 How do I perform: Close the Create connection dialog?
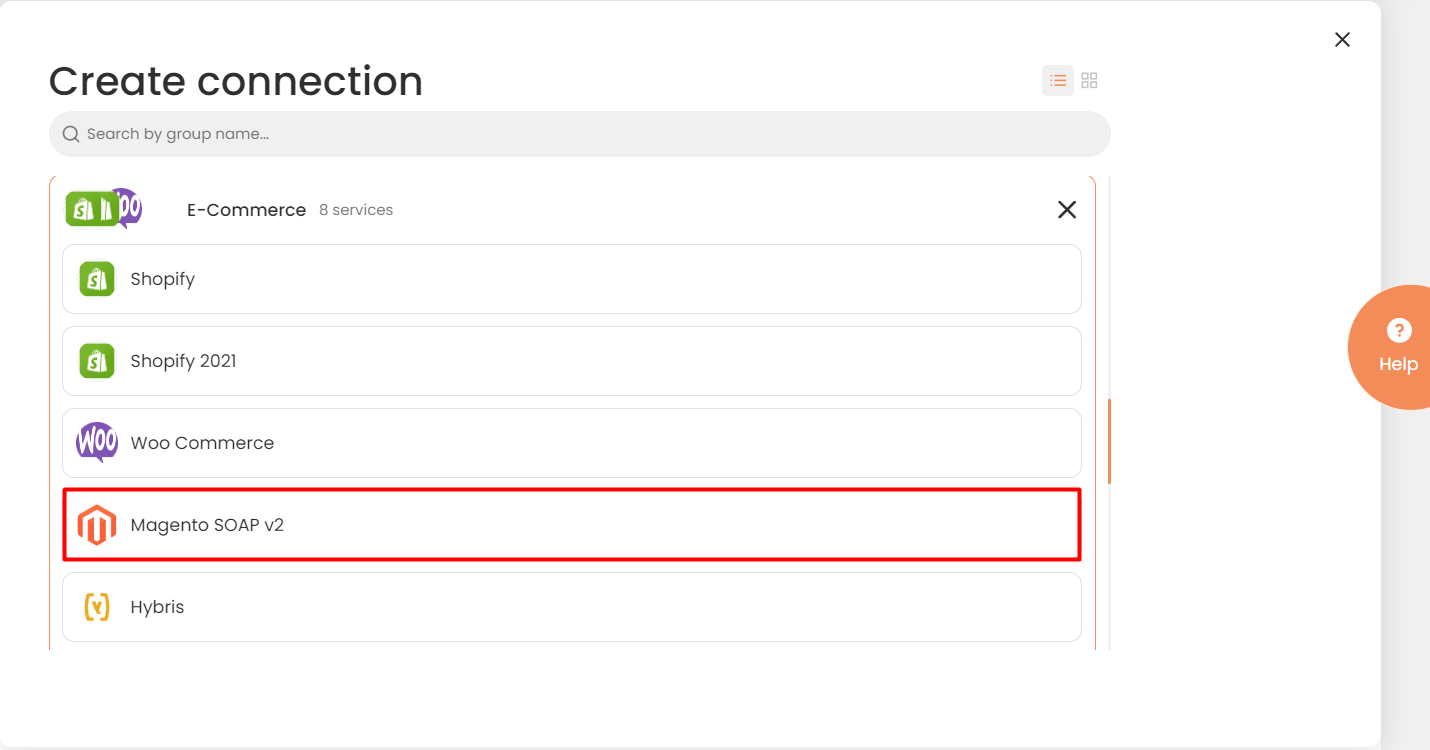click(1342, 39)
